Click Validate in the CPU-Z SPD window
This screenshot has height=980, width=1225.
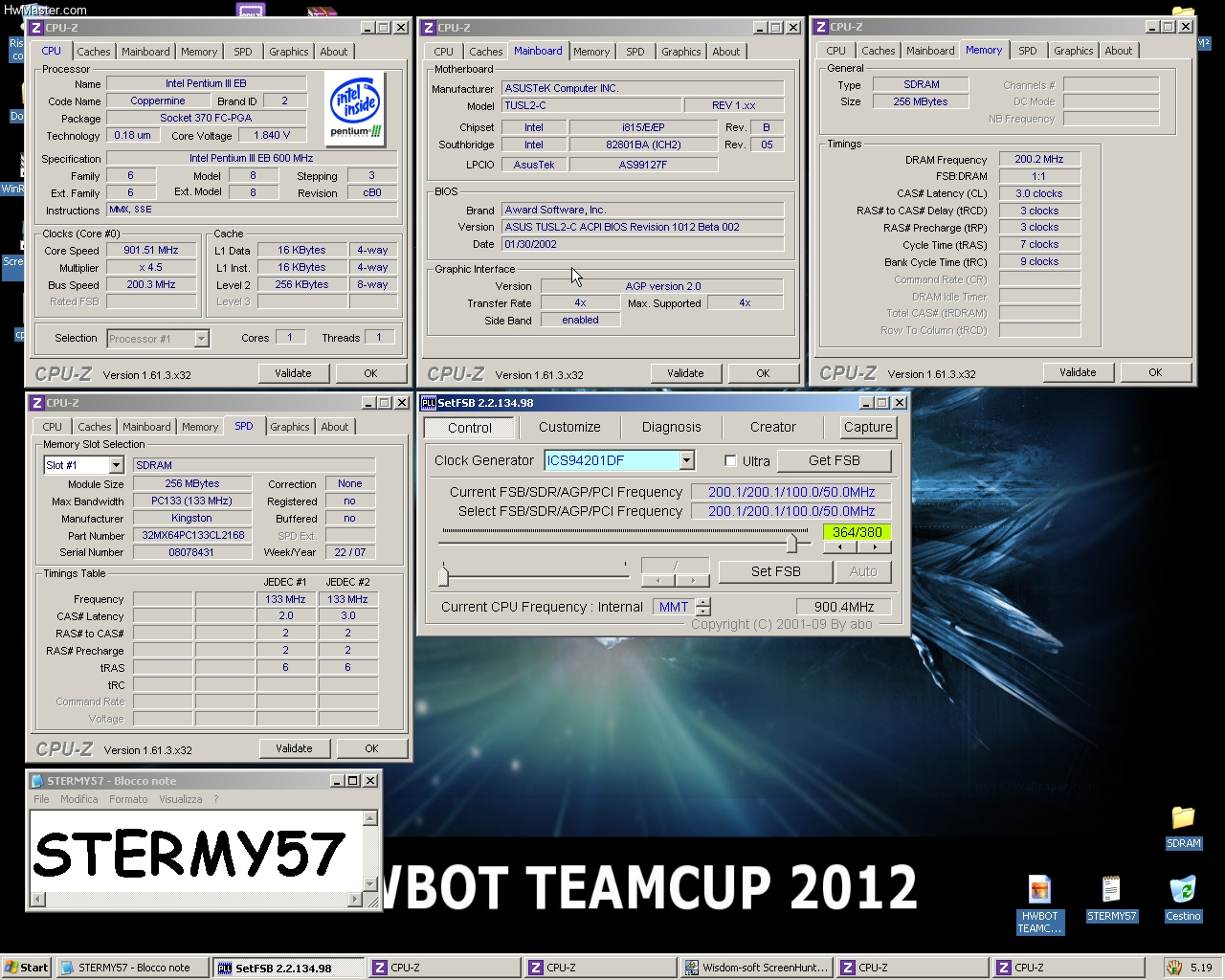pyautogui.click(x=294, y=748)
